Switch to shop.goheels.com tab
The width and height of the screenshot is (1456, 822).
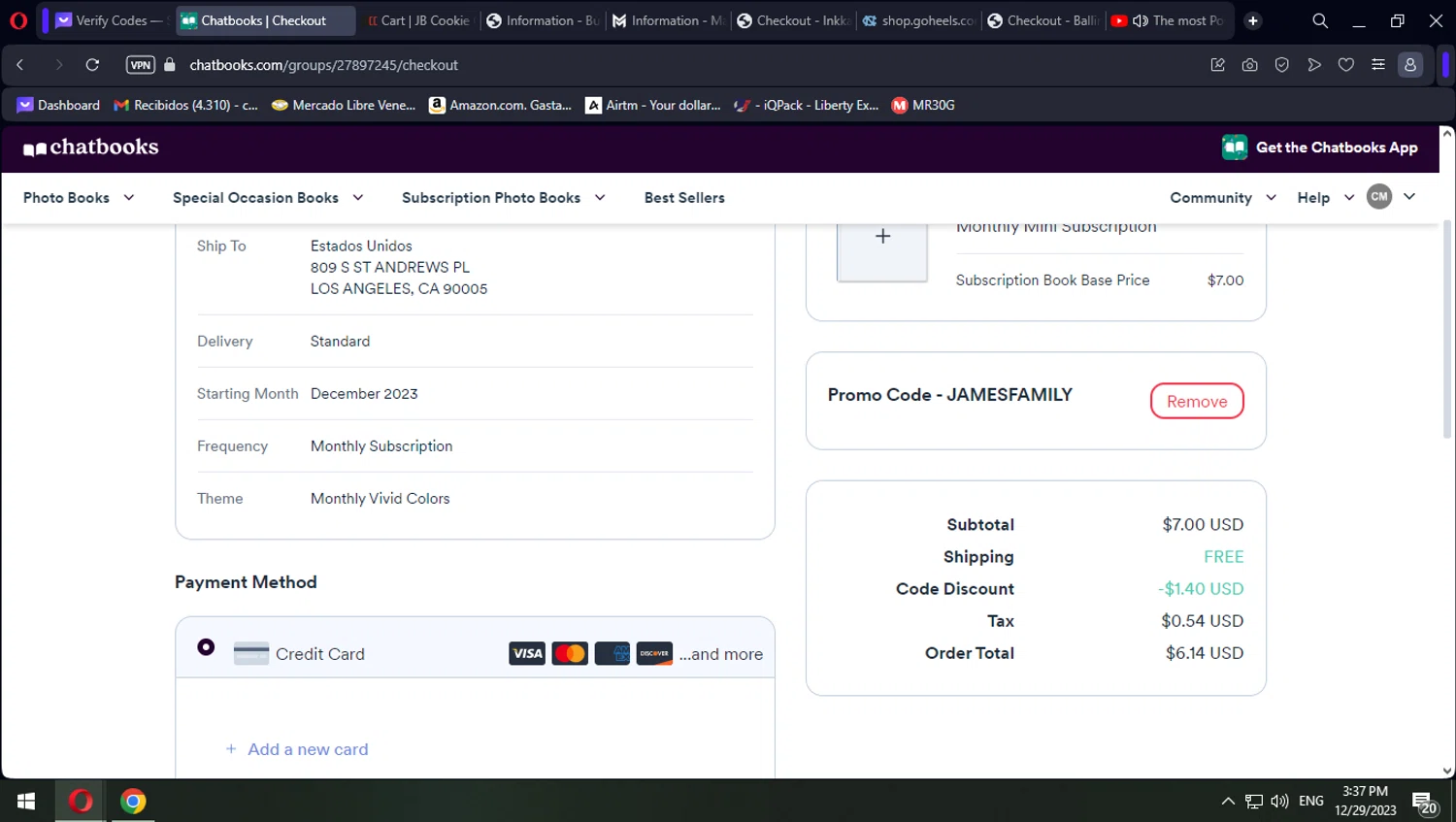click(918, 20)
